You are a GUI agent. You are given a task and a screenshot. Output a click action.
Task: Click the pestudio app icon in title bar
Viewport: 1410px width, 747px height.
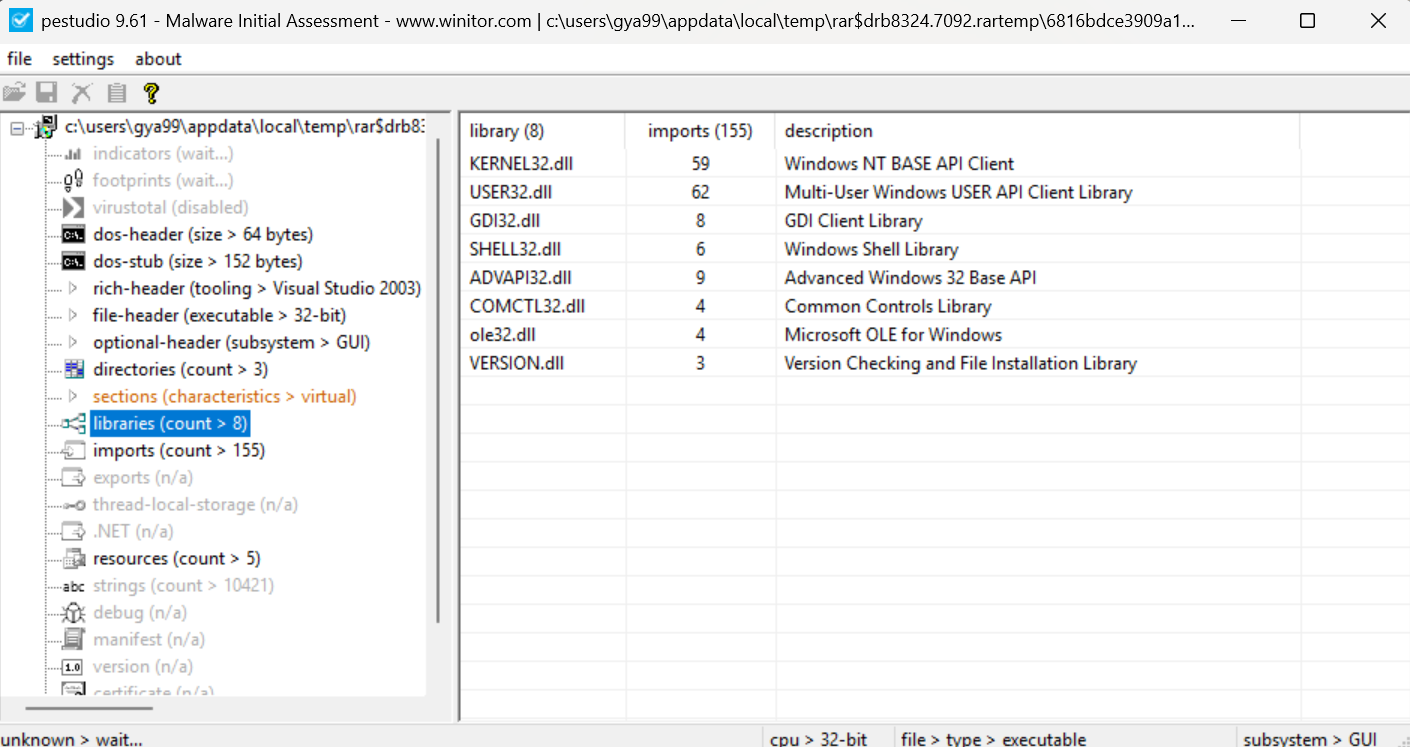(x=20, y=20)
